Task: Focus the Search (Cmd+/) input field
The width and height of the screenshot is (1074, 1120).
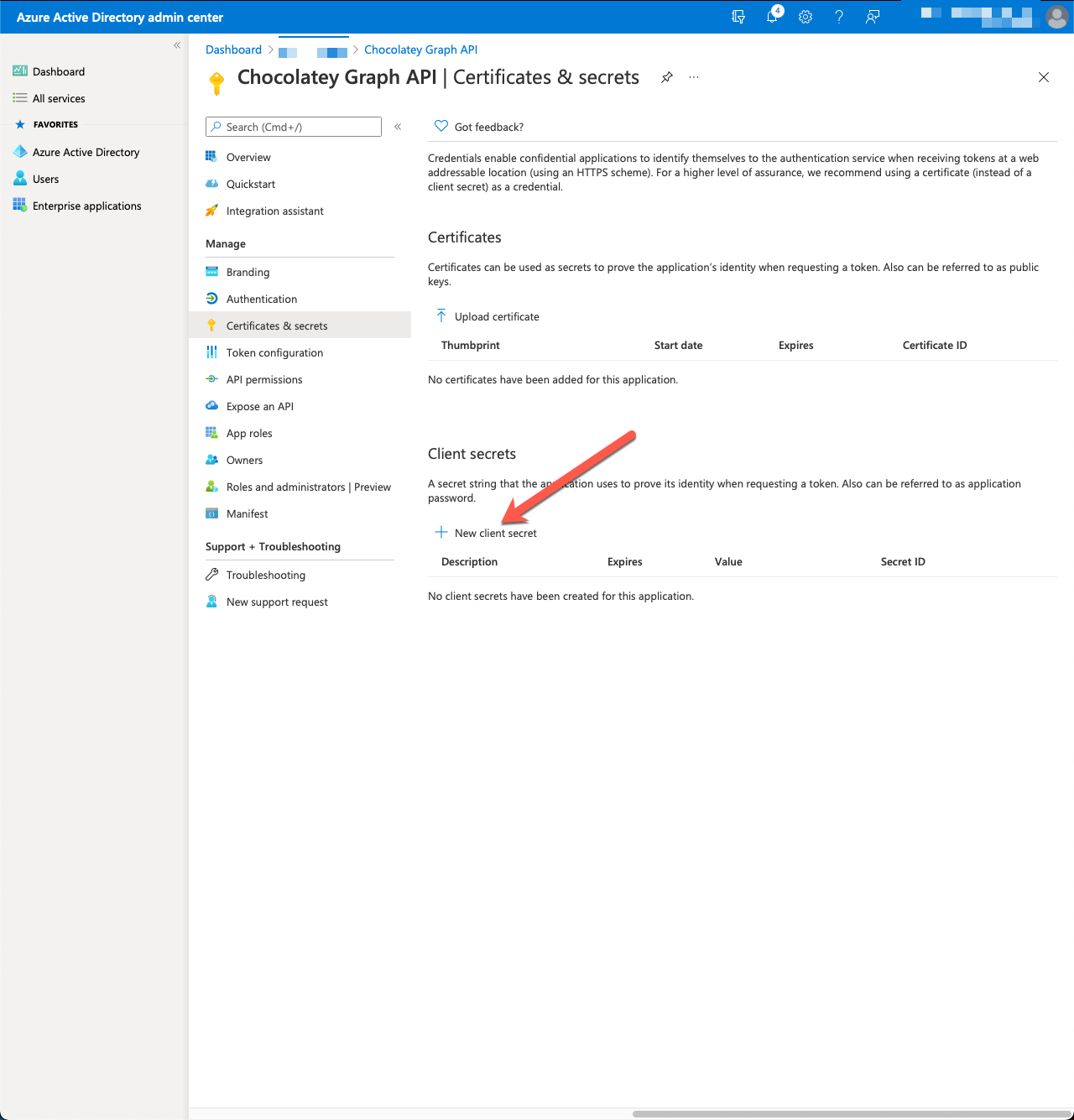Action: tap(294, 127)
